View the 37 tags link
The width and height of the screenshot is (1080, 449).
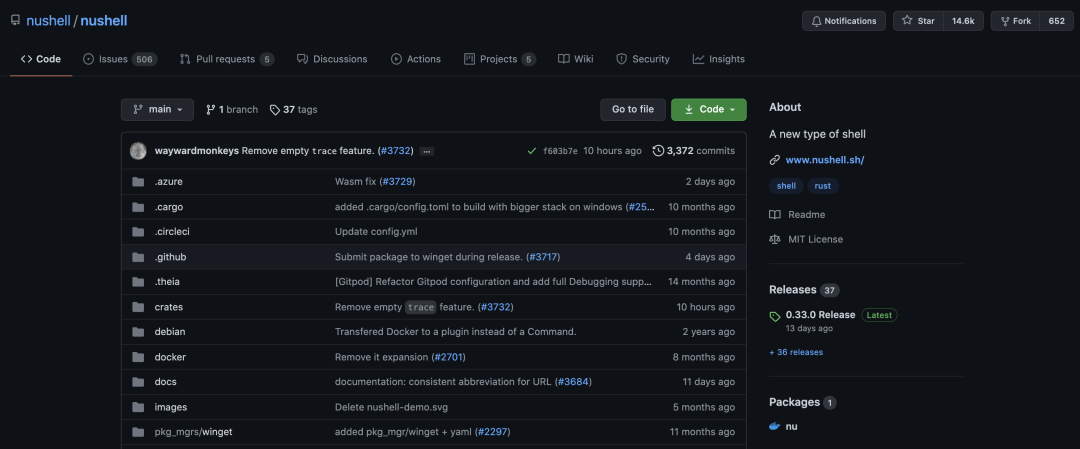pyautogui.click(x=293, y=109)
